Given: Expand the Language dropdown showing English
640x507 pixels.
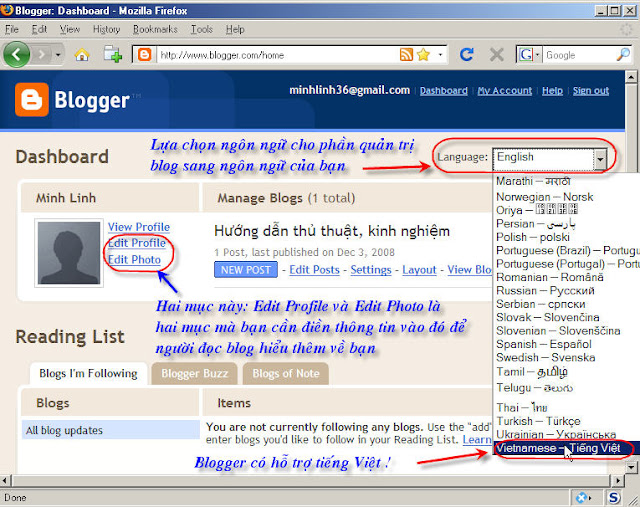Looking at the screenshot, I should [x=549, y=159].
